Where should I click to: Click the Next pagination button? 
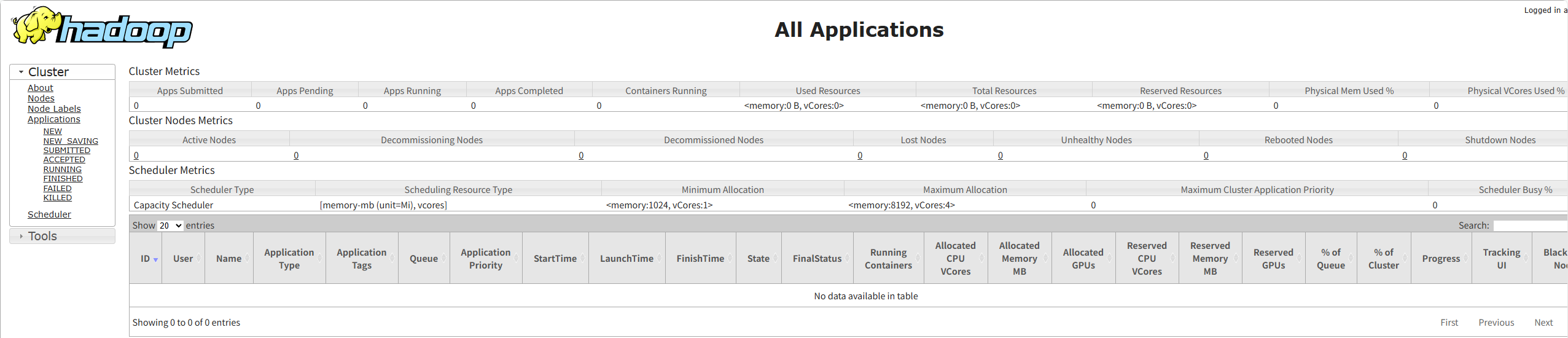(x=1543, y=323)
